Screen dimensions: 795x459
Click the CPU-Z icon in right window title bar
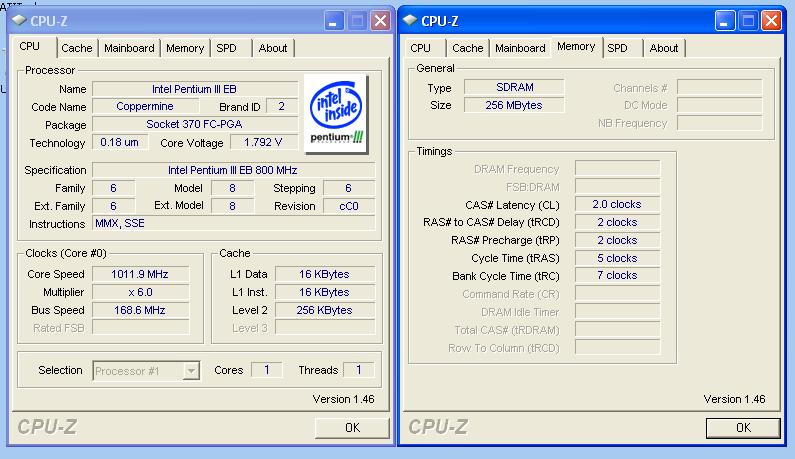click(x=410, y=20)
